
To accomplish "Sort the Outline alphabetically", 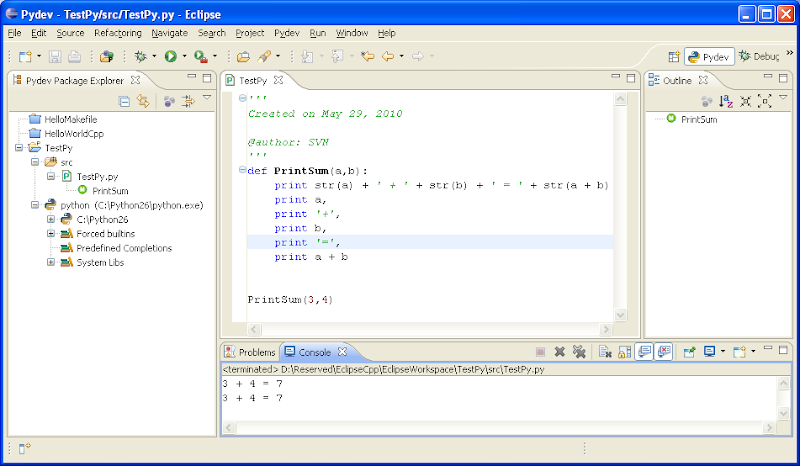I will pyautogui.click(x=726, y=101).
